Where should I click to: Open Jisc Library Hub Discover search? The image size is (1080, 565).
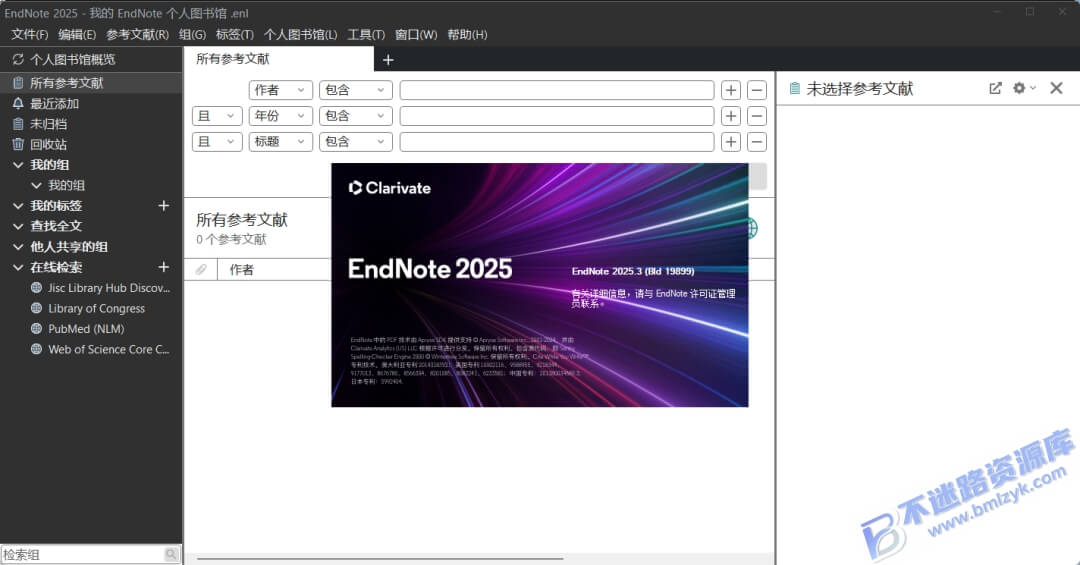[x=109, y=288]
